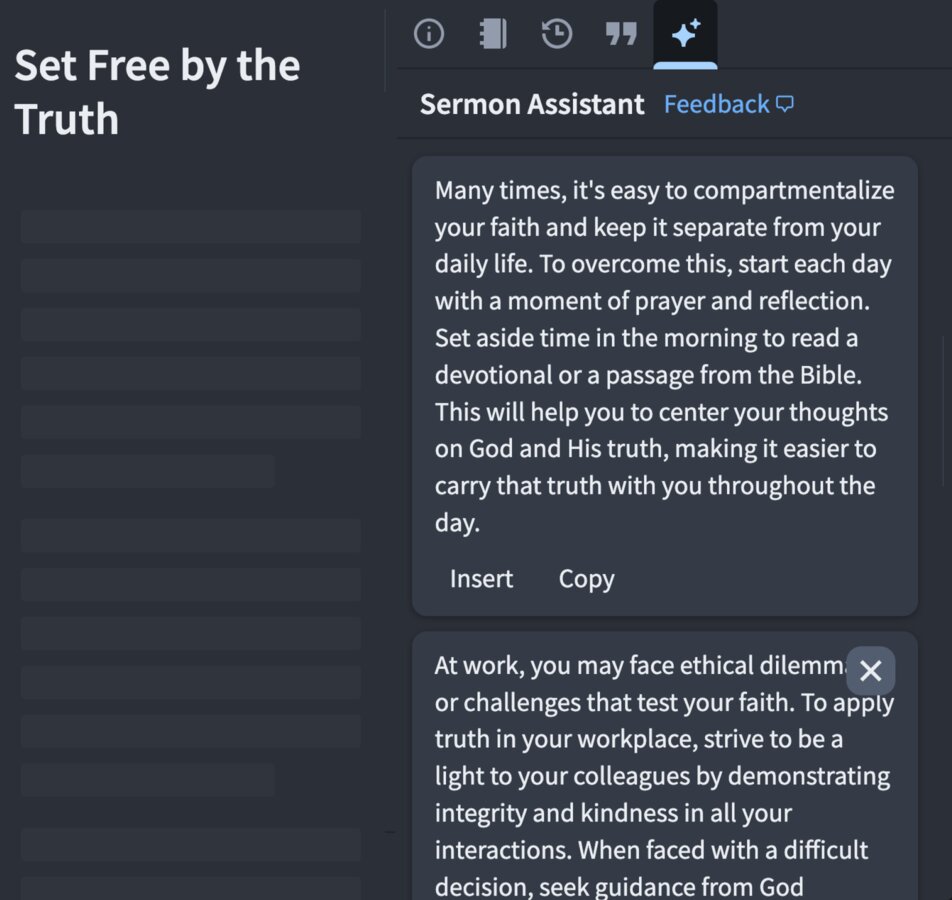Click the sermon title 'Set Free by the Truth'
The image size is (952, 900).
pyautogui.click(x=157, y=92)
